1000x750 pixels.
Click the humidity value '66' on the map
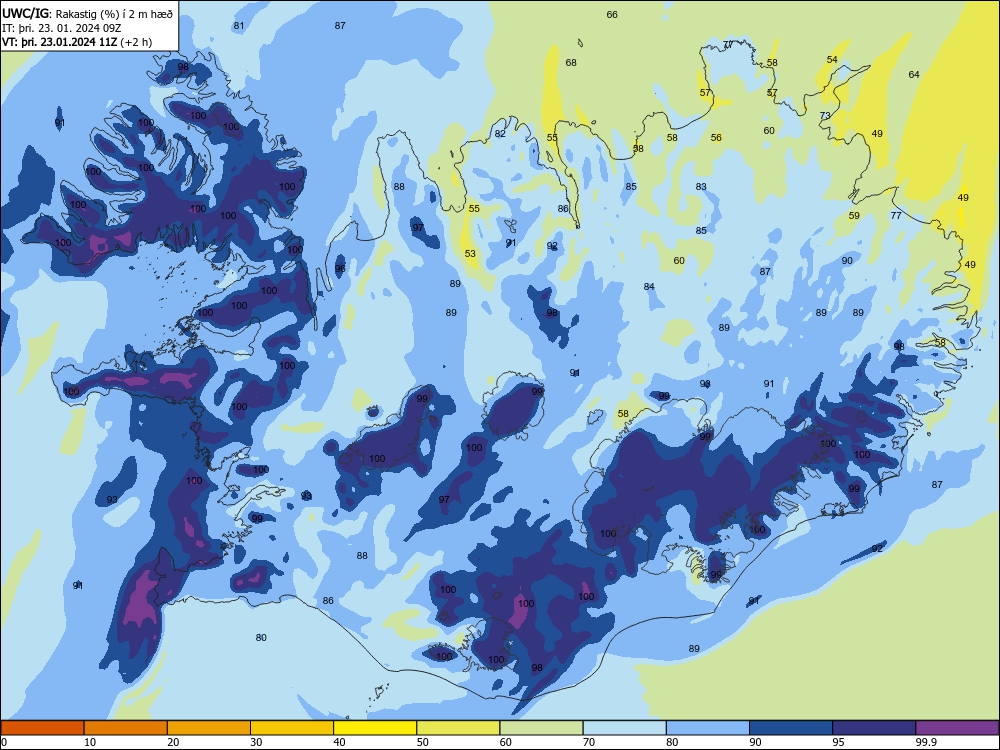coord(612,15)
